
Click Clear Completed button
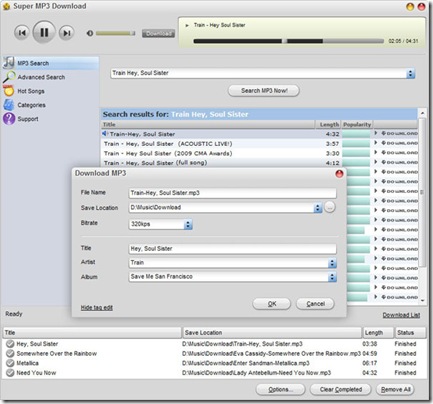point(340,389)
